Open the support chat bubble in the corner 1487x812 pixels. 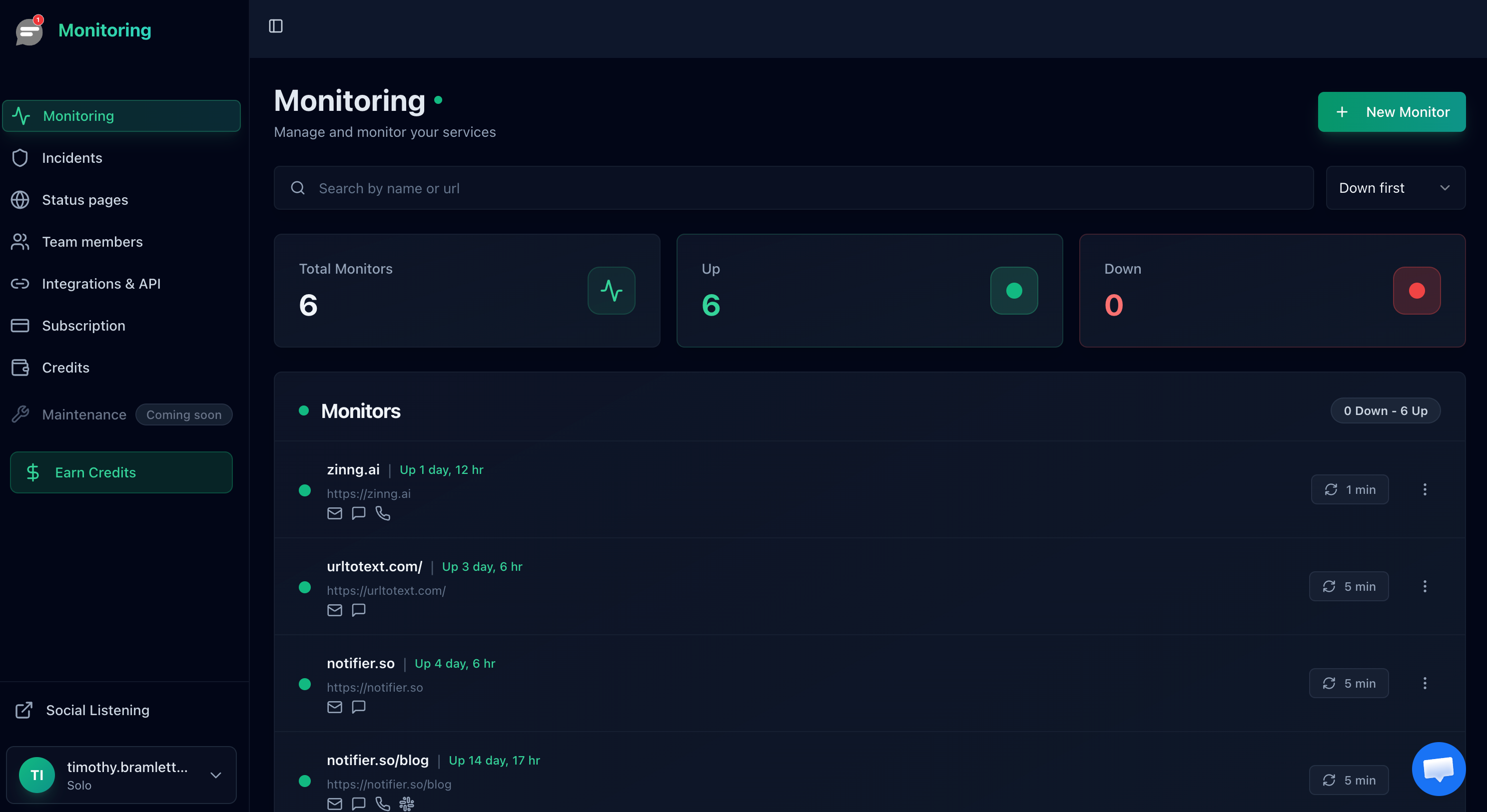click(x=1439, y=768)
